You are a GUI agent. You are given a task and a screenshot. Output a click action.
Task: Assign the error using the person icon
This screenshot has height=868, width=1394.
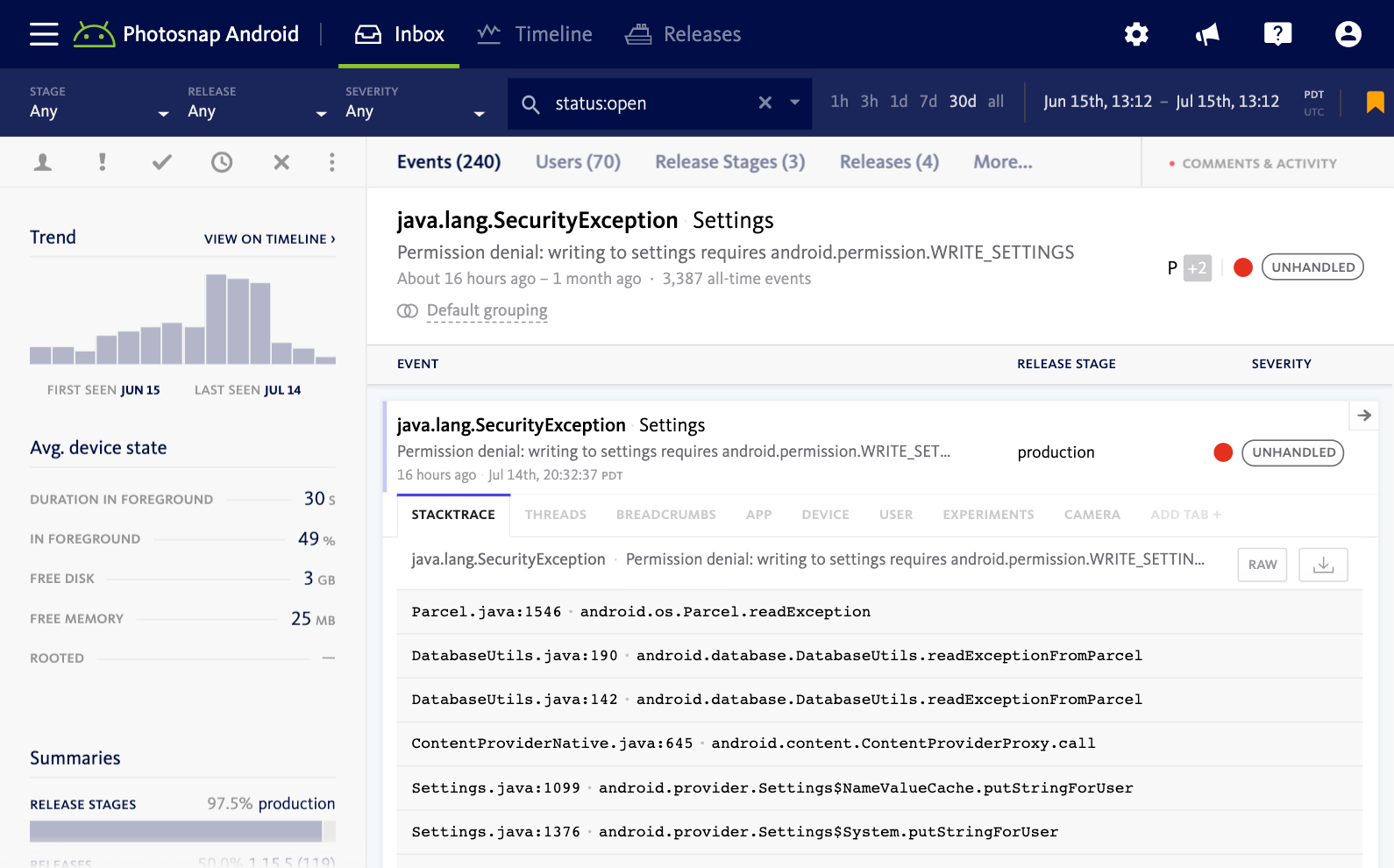click(x=42, y=162)
